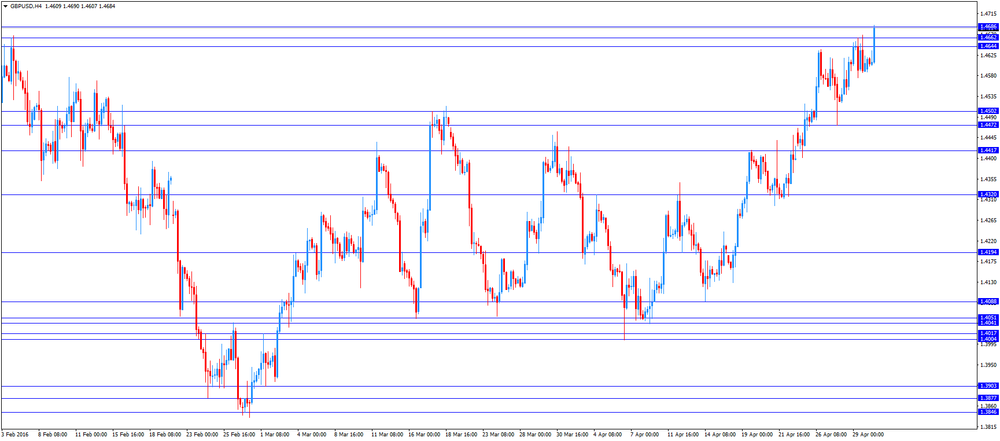This screenshot has width=1000, height=441.
Task: Click the 11 Feb 00:00 time label
Action: (x=90, y=435)
